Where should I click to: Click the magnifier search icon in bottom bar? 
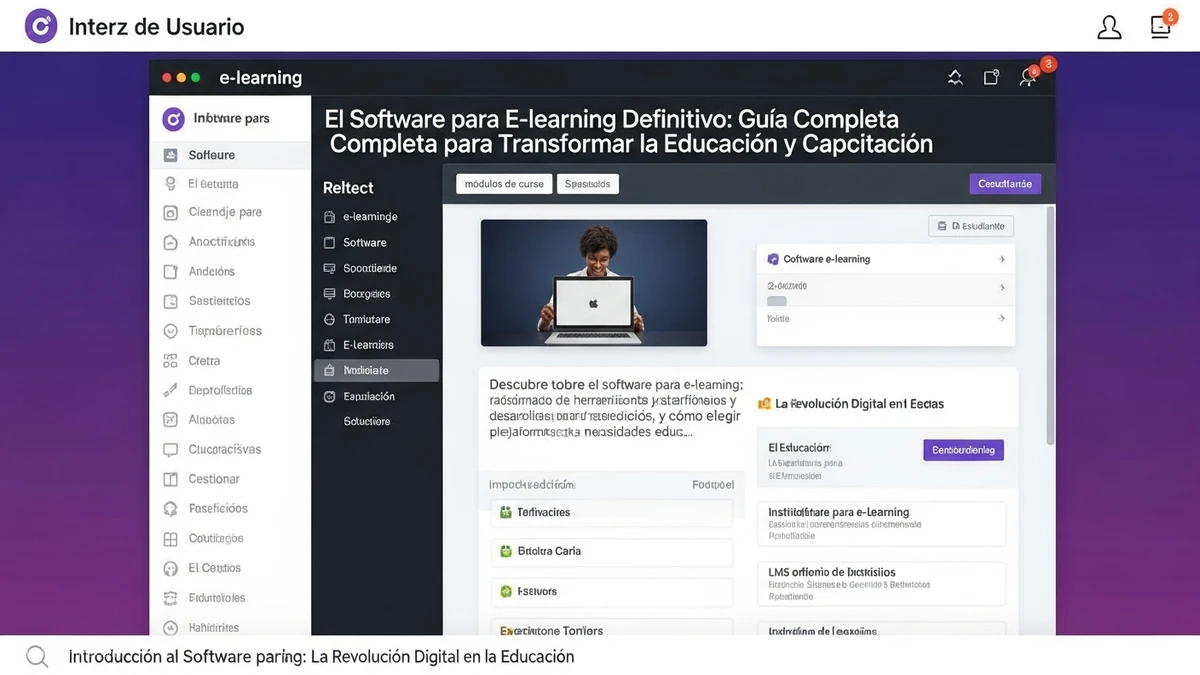coord(37,657)
